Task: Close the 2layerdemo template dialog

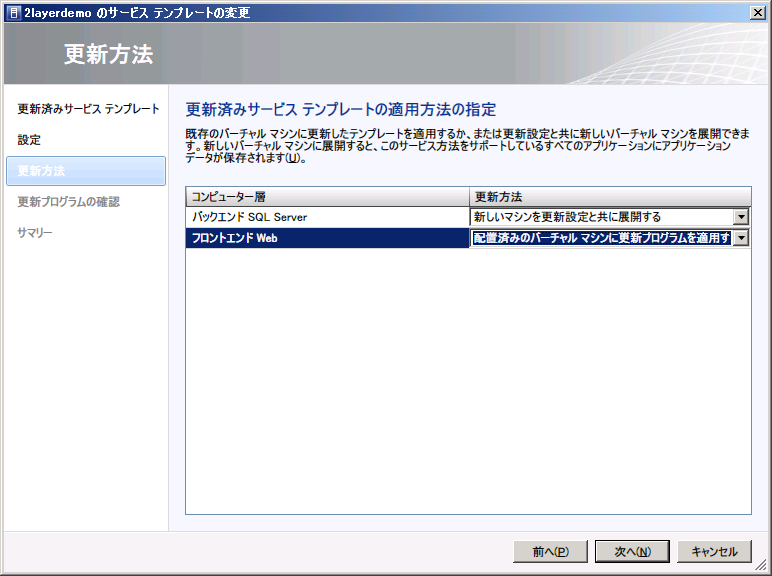Action: tap(757, 13)
